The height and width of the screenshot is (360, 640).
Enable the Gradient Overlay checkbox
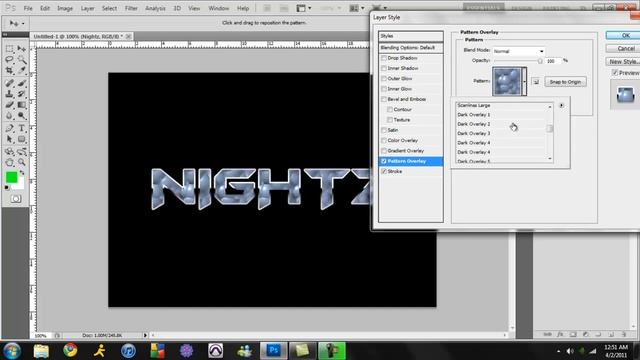384,151
